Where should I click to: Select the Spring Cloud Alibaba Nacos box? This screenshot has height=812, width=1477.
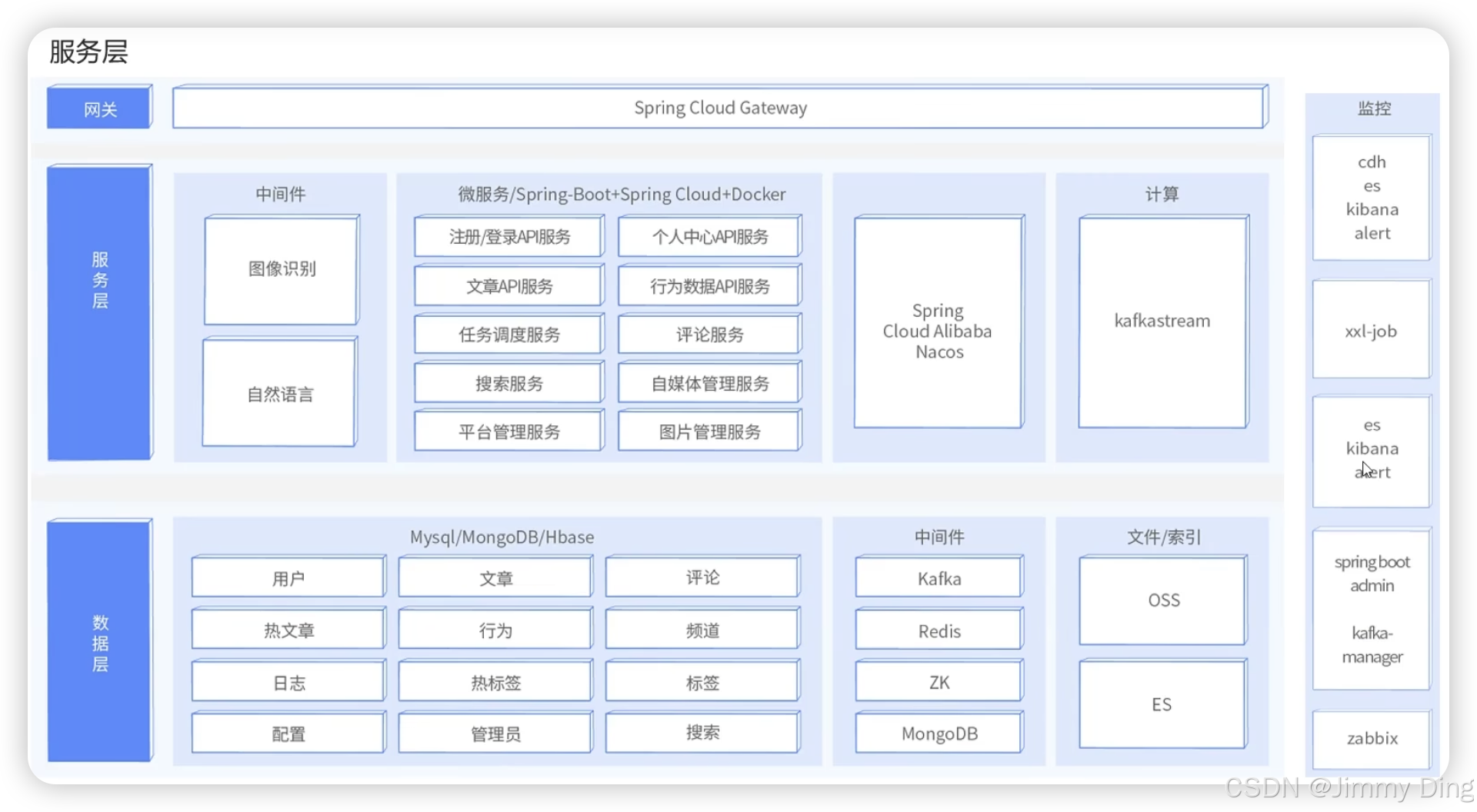pyautogui.click(x=939, y=322)
